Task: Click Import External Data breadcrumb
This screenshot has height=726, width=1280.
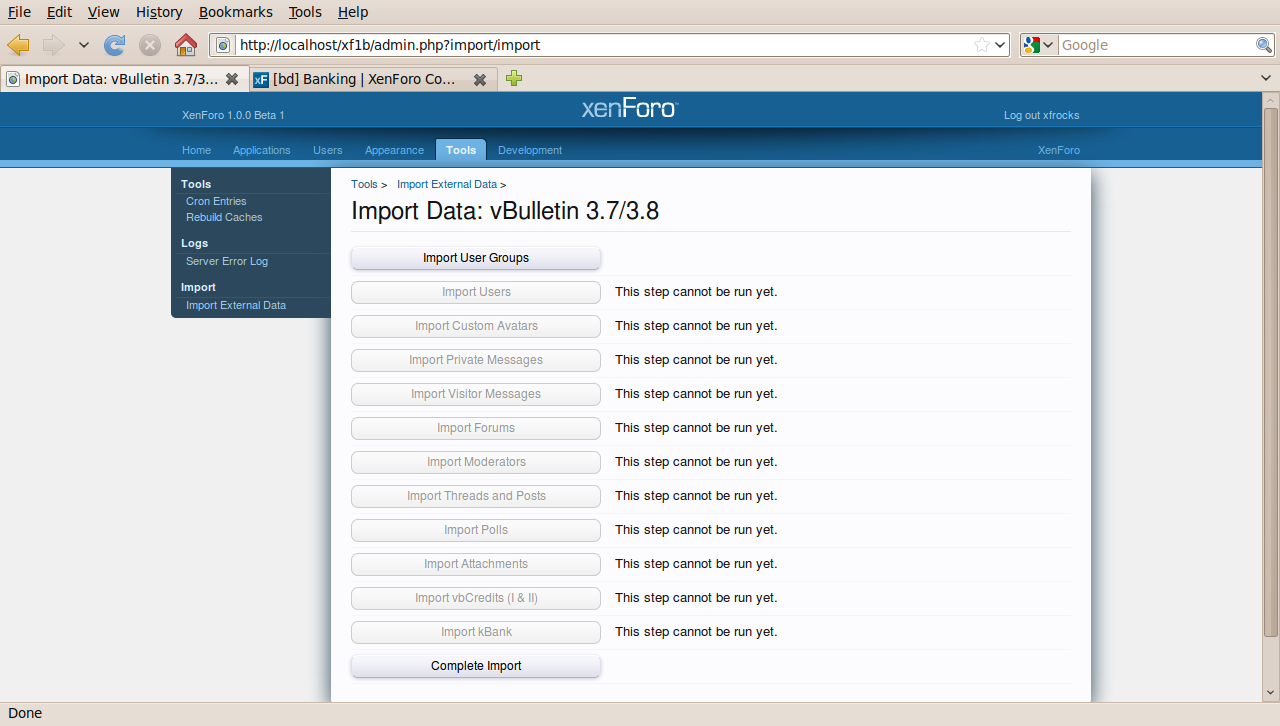Action: (447, 184)
